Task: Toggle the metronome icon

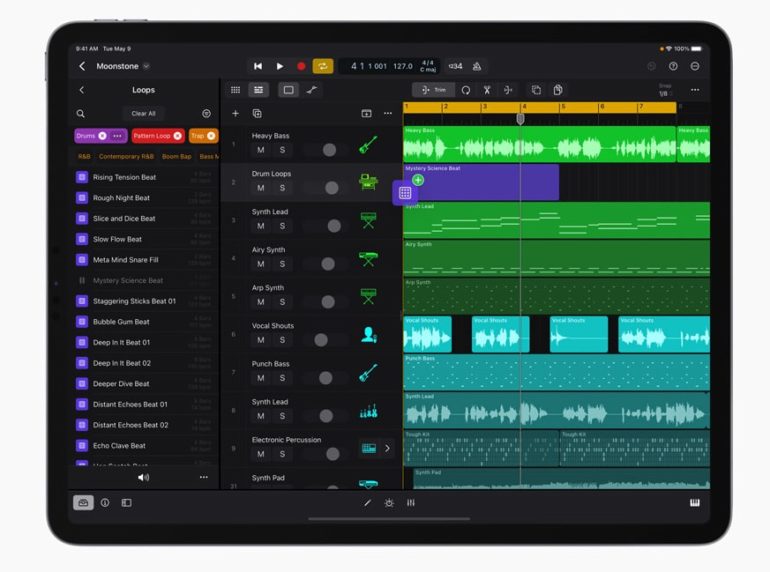Action: pos(476,66)
